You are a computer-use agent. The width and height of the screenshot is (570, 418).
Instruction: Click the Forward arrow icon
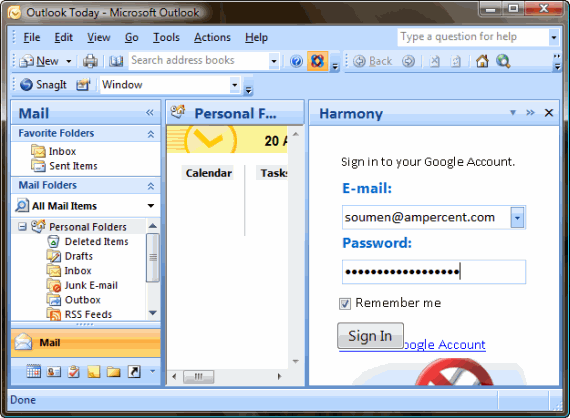point(409,61)
